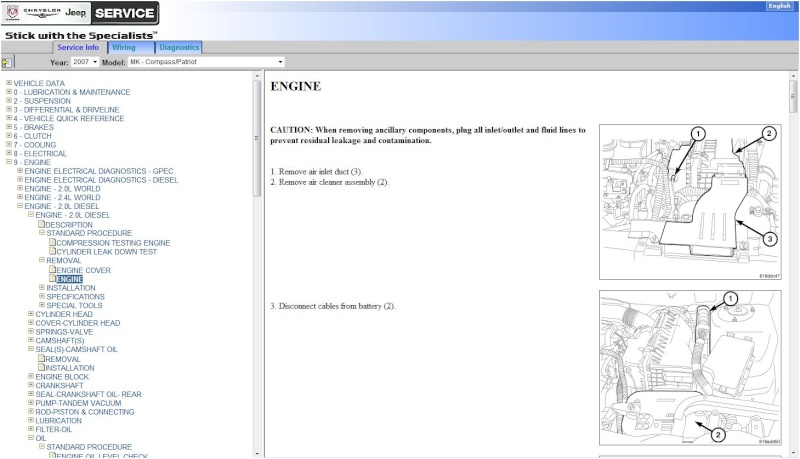Open the Year 2007 dropdown
The image size is (800, 459).
[85, 62]
